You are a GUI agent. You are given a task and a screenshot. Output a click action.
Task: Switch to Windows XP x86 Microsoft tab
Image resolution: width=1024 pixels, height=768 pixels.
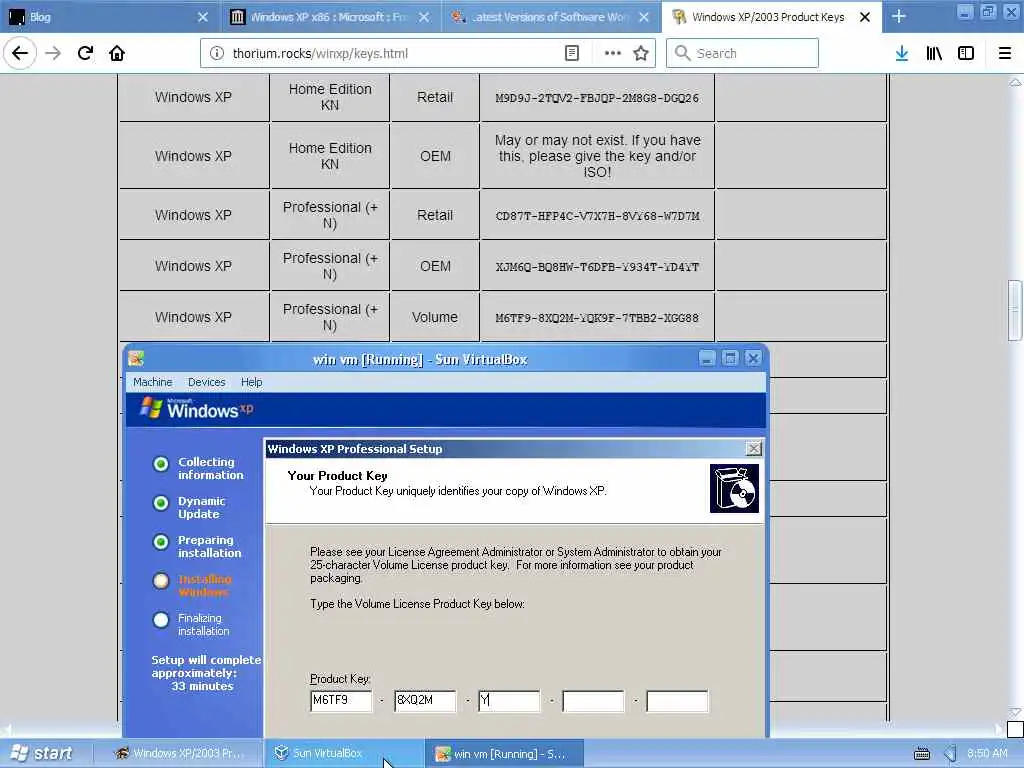(x=329, y=17)
